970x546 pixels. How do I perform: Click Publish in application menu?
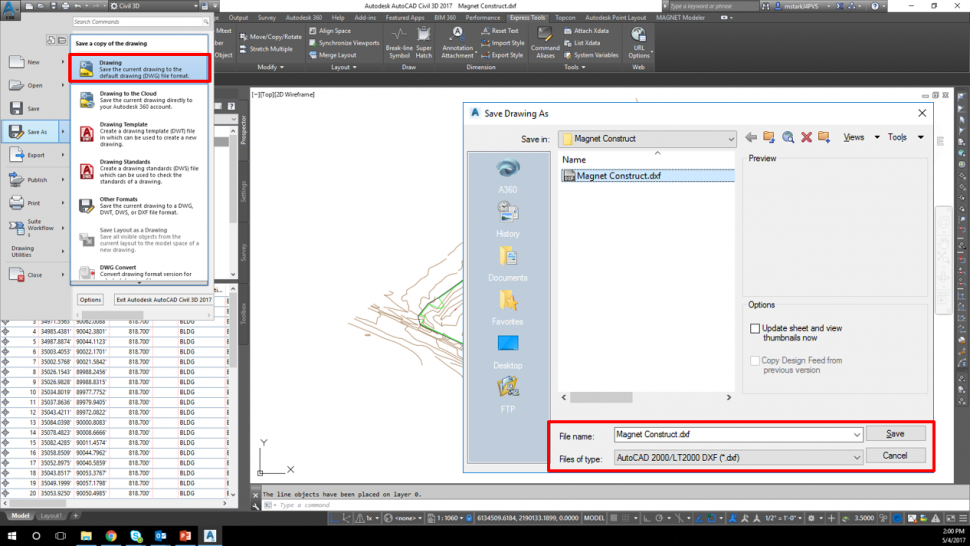(x=36, y=180)
